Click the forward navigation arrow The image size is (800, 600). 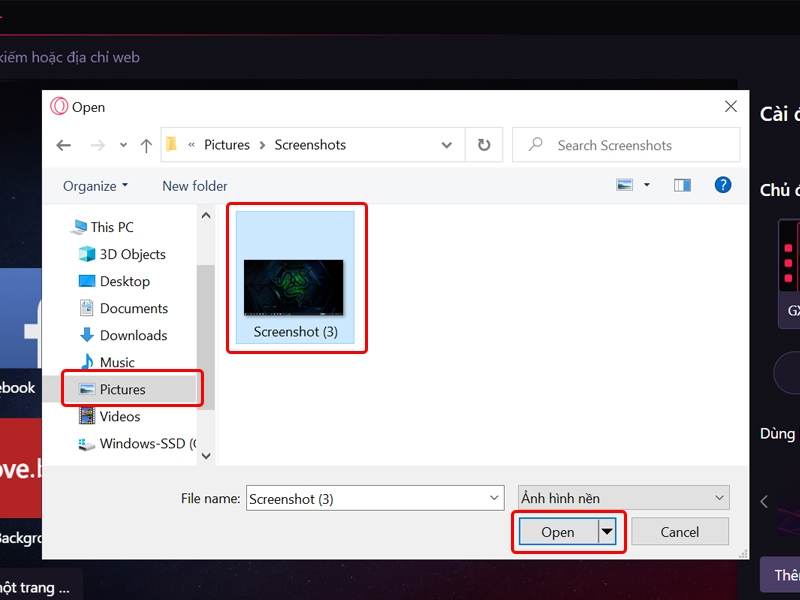point(97,145)
